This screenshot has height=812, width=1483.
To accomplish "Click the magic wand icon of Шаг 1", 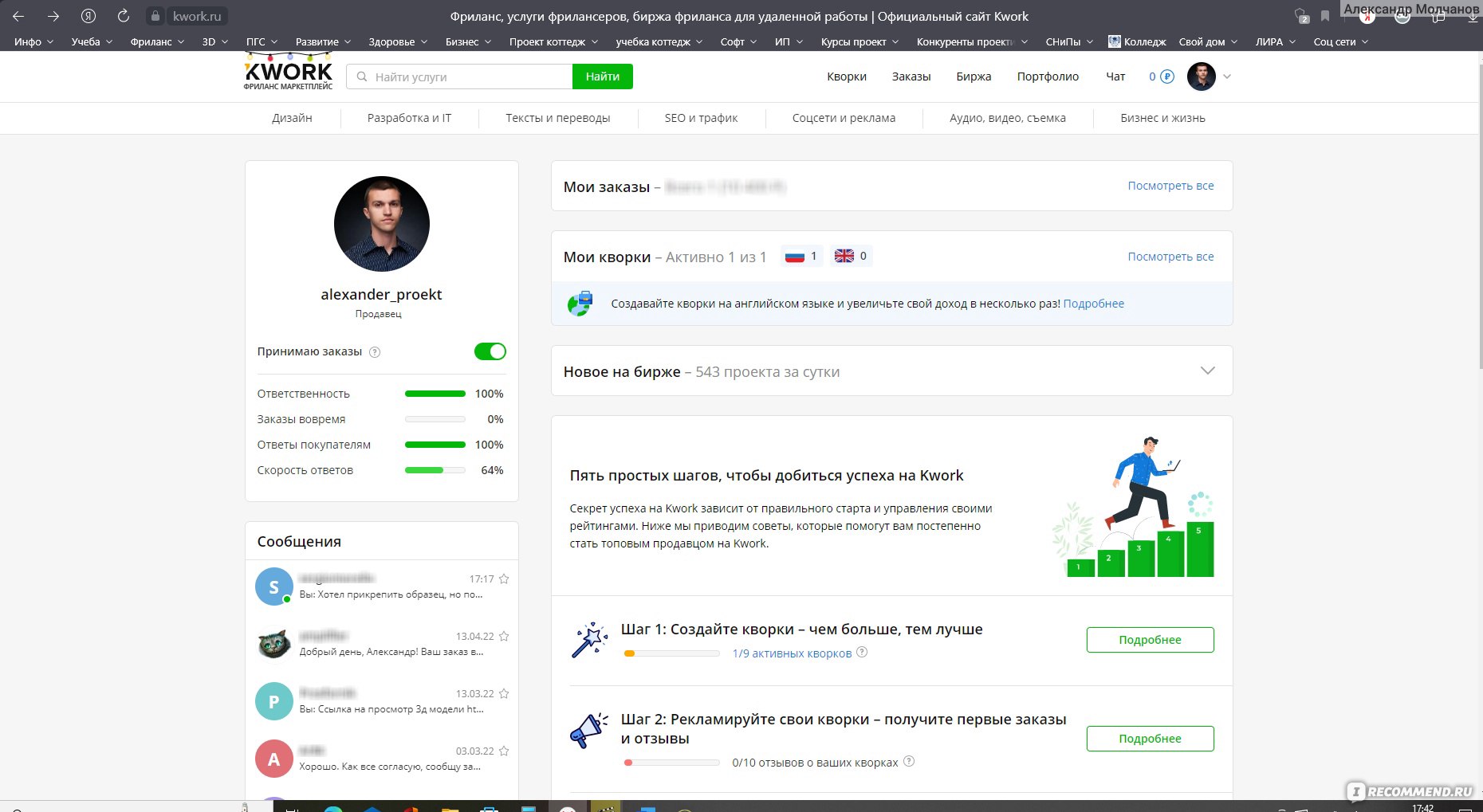I will [x=590, y=640].
